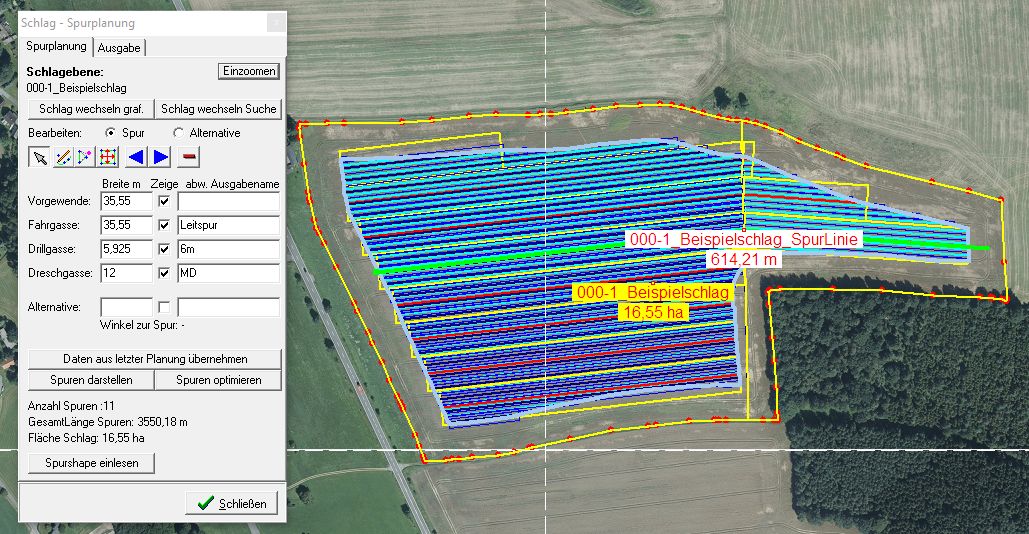The width and height of the screenshot is (1029, 534).
Task: Click the blue left arrow button
Action: click(x=137, y=157)
